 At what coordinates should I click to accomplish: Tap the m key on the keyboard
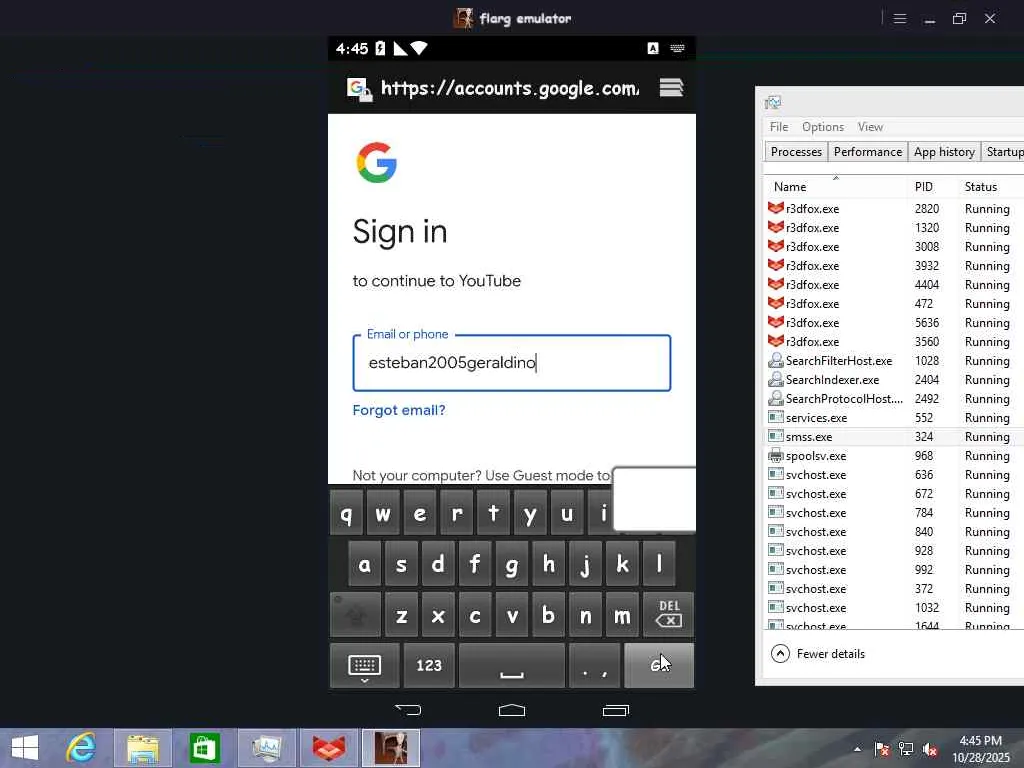(x=622, y=615)
